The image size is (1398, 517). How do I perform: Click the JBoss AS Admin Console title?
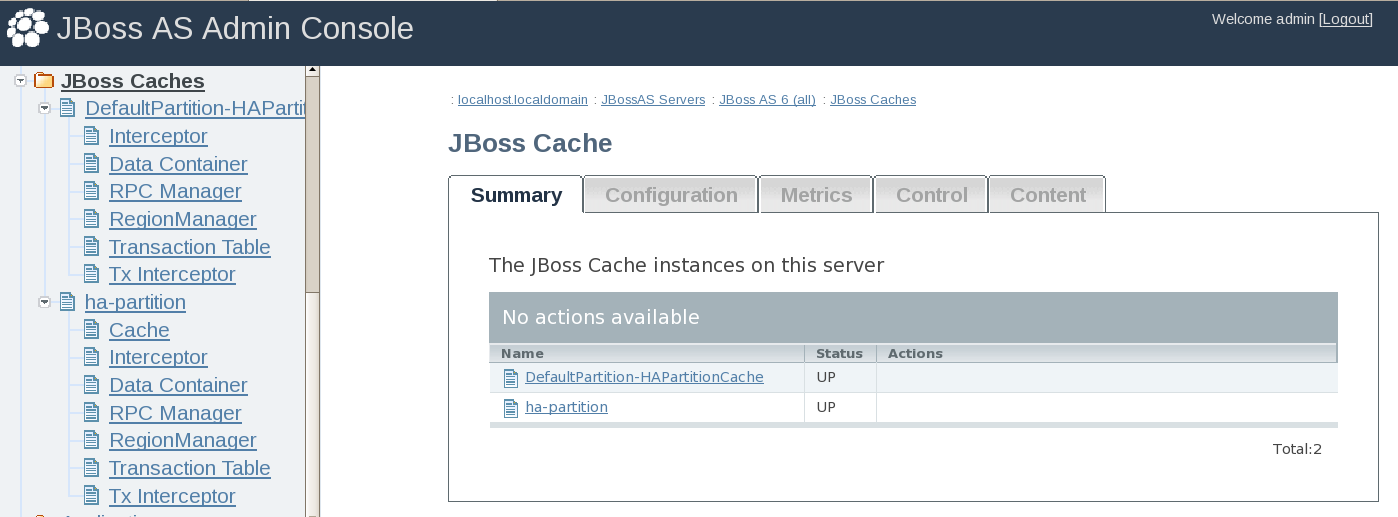235,28
